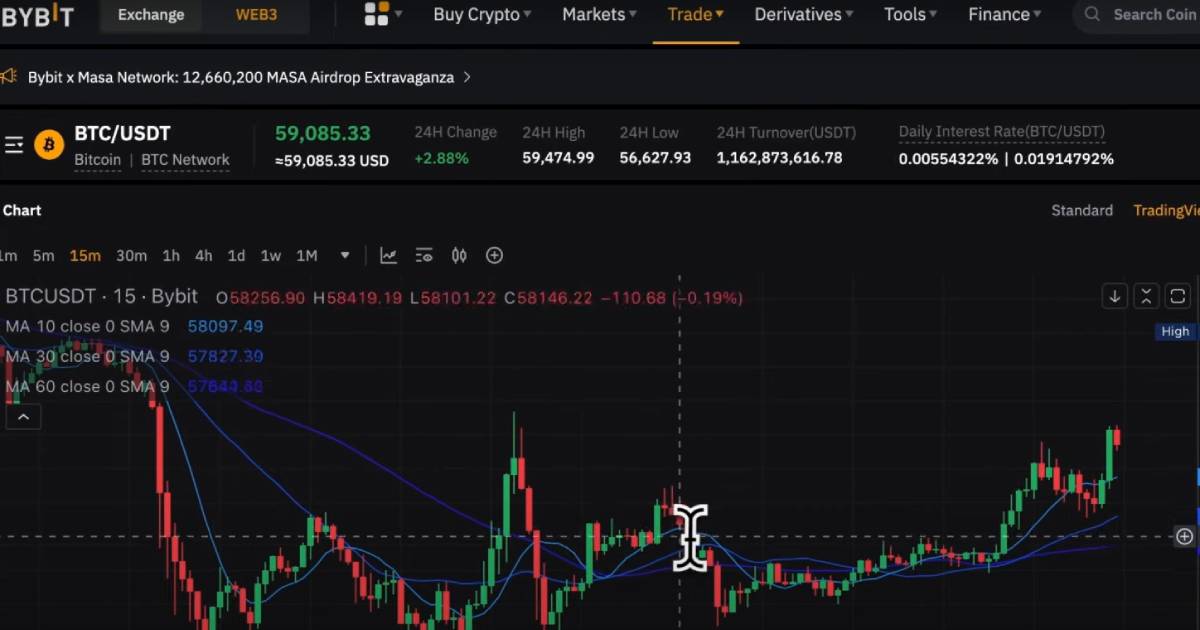Viewport: 1200px width, 630px height.
Task: Select the 1d interval
Action: coord(236,256)
